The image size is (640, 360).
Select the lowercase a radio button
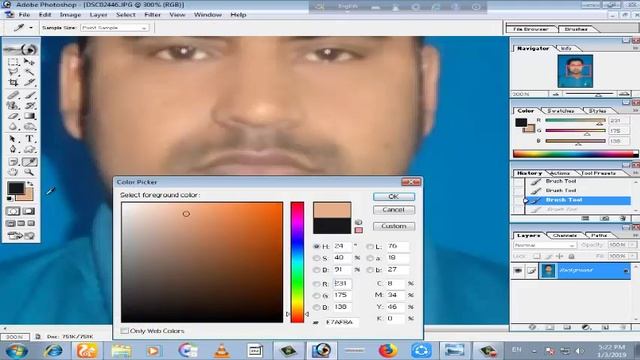[x=370, y=258]
